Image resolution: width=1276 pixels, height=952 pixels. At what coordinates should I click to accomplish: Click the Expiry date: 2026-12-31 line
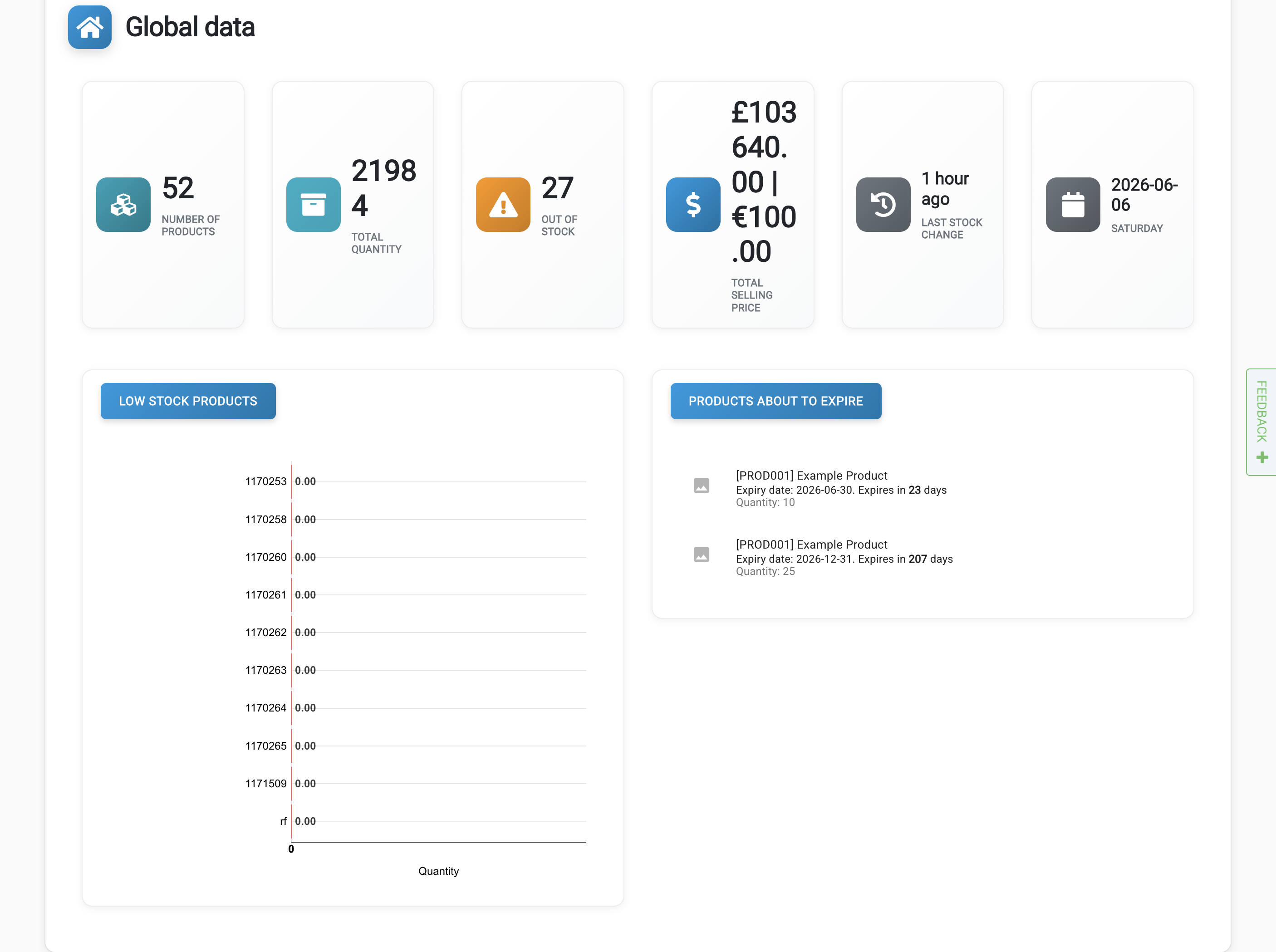(x=844, y=559)
